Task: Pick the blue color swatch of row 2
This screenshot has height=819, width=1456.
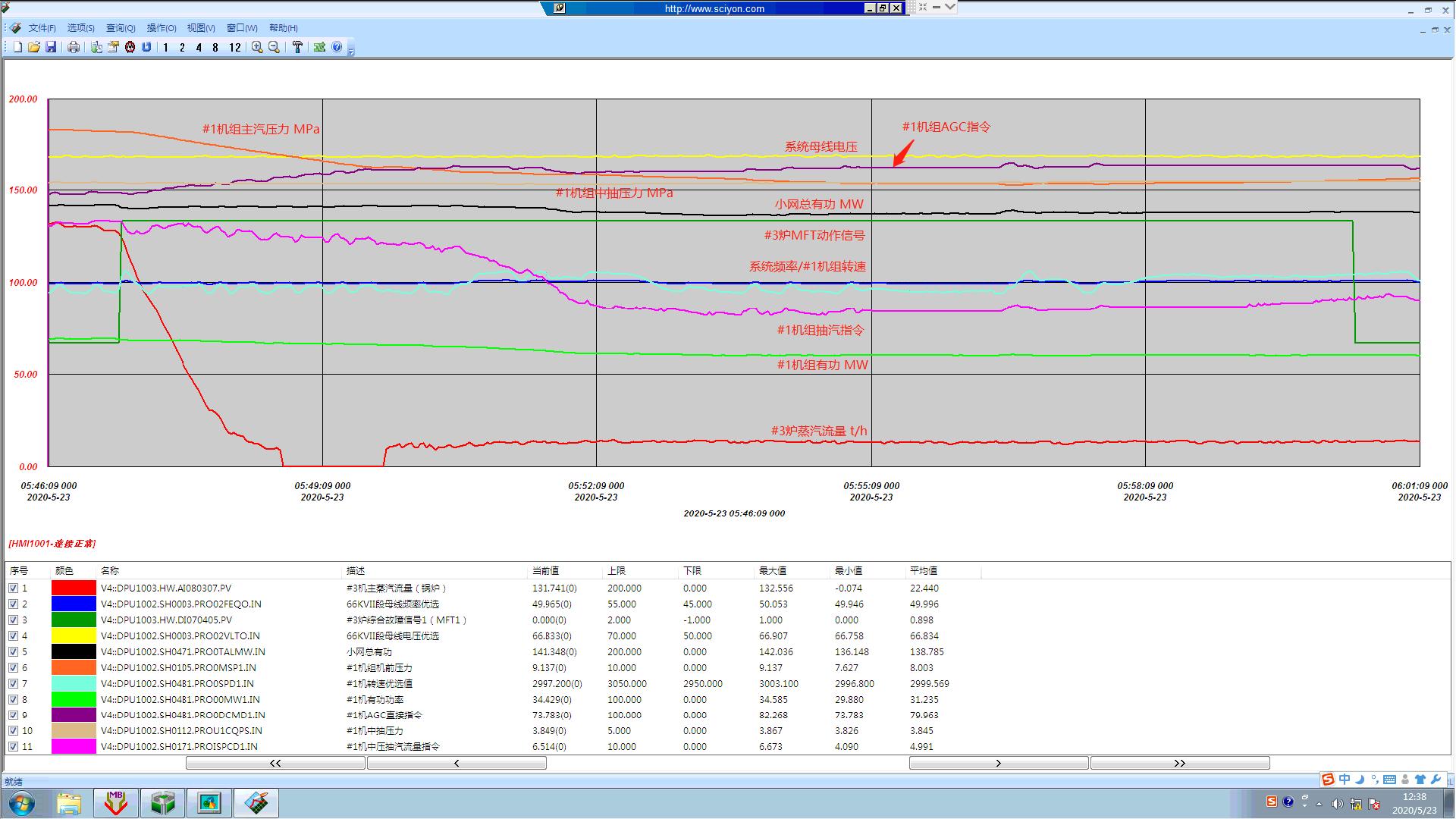Action: coord(74,604)
